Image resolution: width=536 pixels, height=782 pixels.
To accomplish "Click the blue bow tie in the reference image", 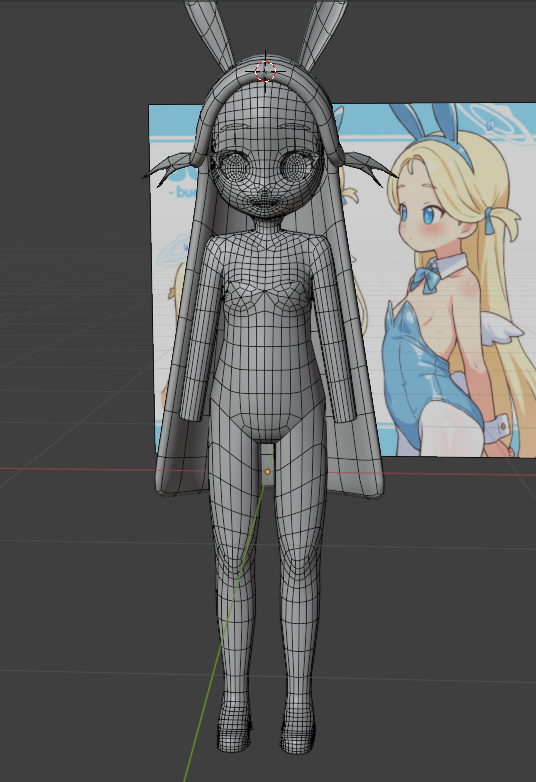I will tap(425, 279).
